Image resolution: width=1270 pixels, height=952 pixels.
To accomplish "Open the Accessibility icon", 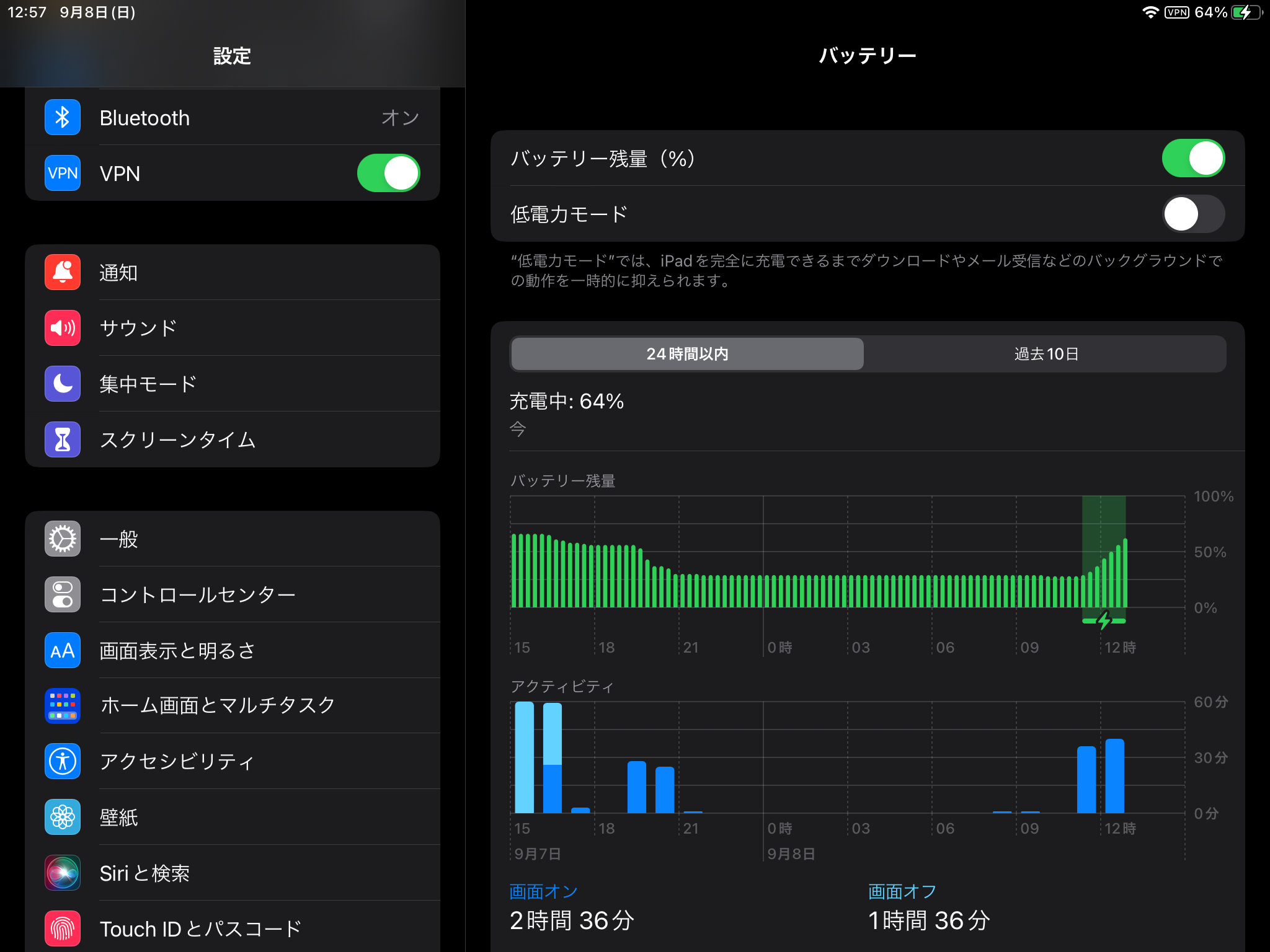I will [x=63, y=761].
